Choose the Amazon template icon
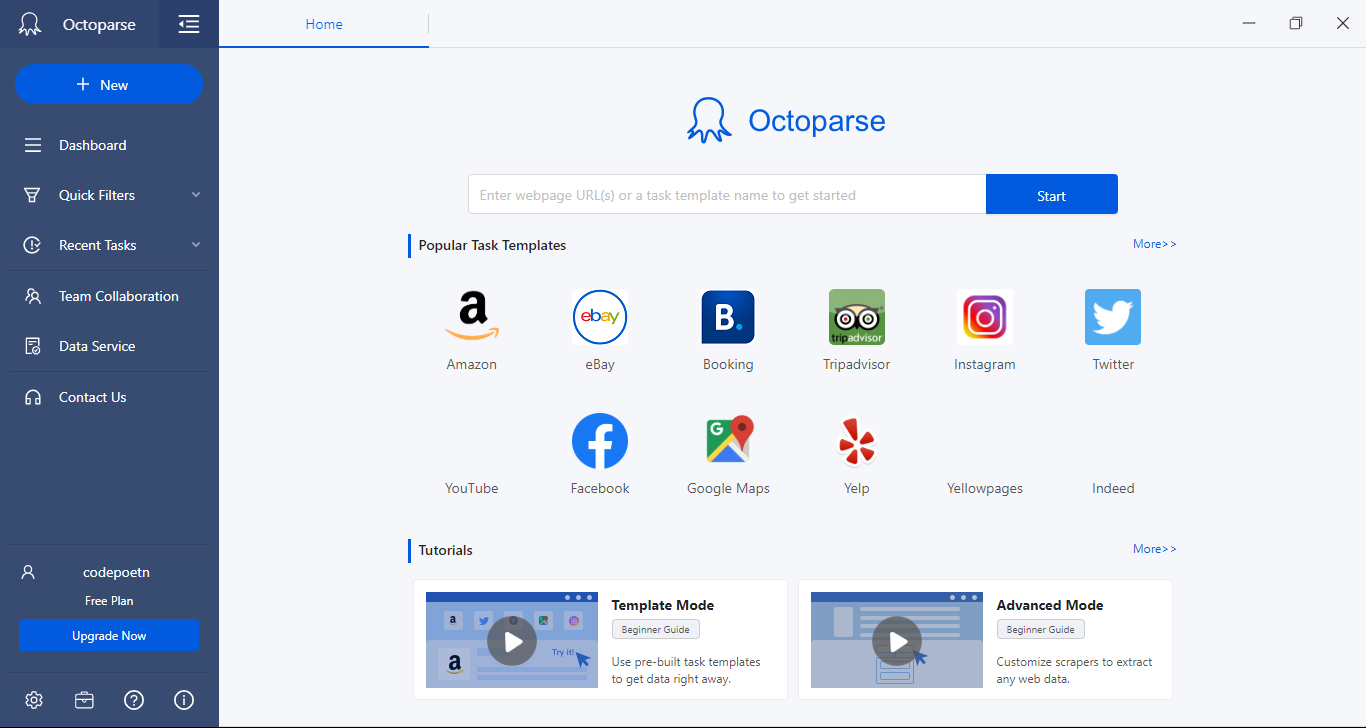This screenshot has height=728, width=1366. [472, 317]
